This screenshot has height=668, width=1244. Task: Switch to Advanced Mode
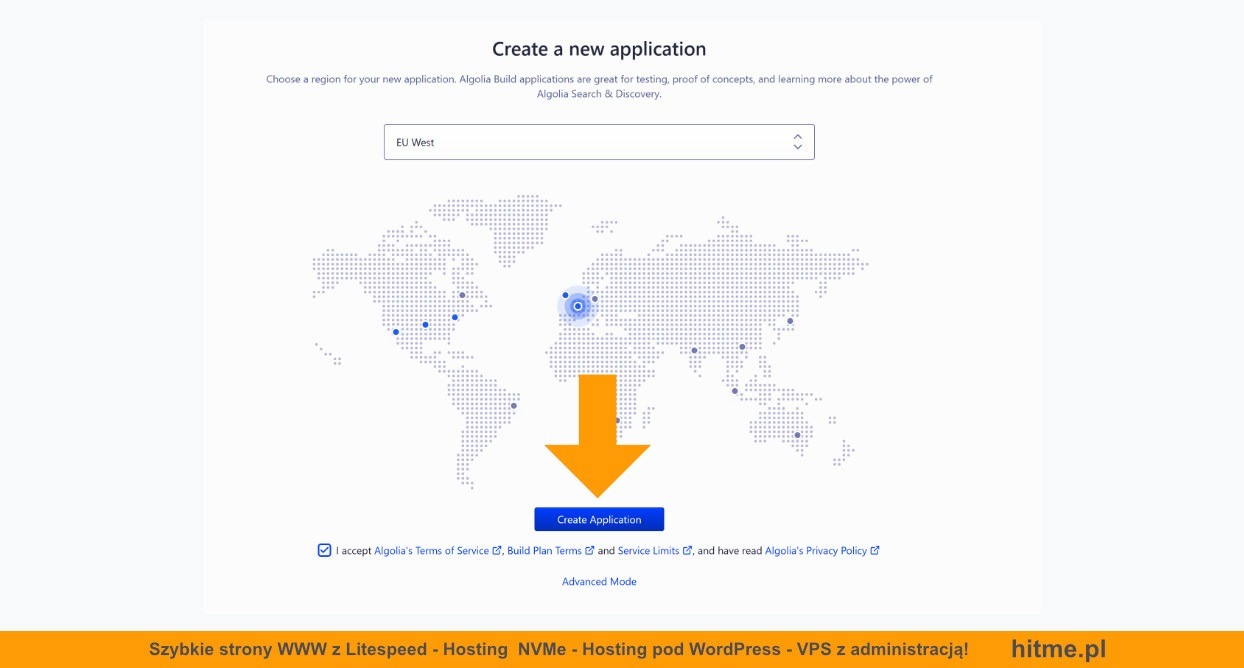point(599,582)
